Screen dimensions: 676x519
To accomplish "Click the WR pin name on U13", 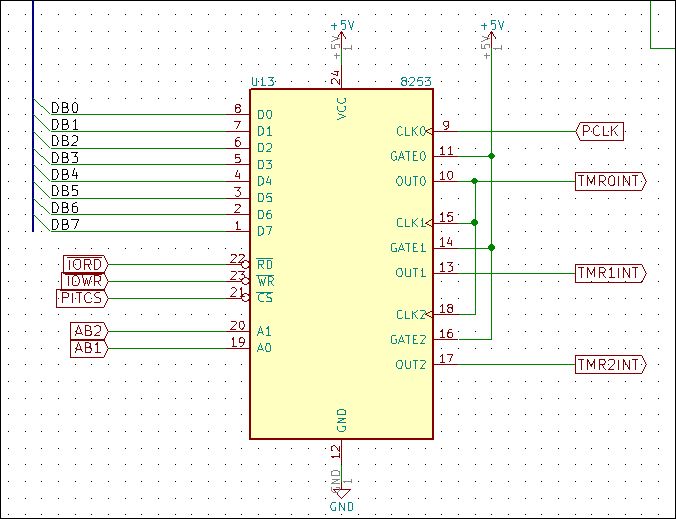I will (x=266, y=281).
